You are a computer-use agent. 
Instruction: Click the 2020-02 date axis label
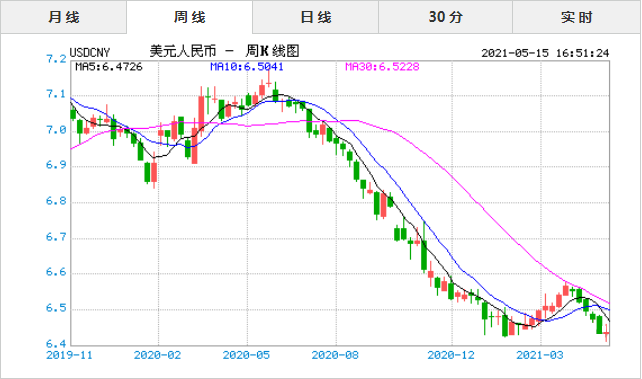158,355
